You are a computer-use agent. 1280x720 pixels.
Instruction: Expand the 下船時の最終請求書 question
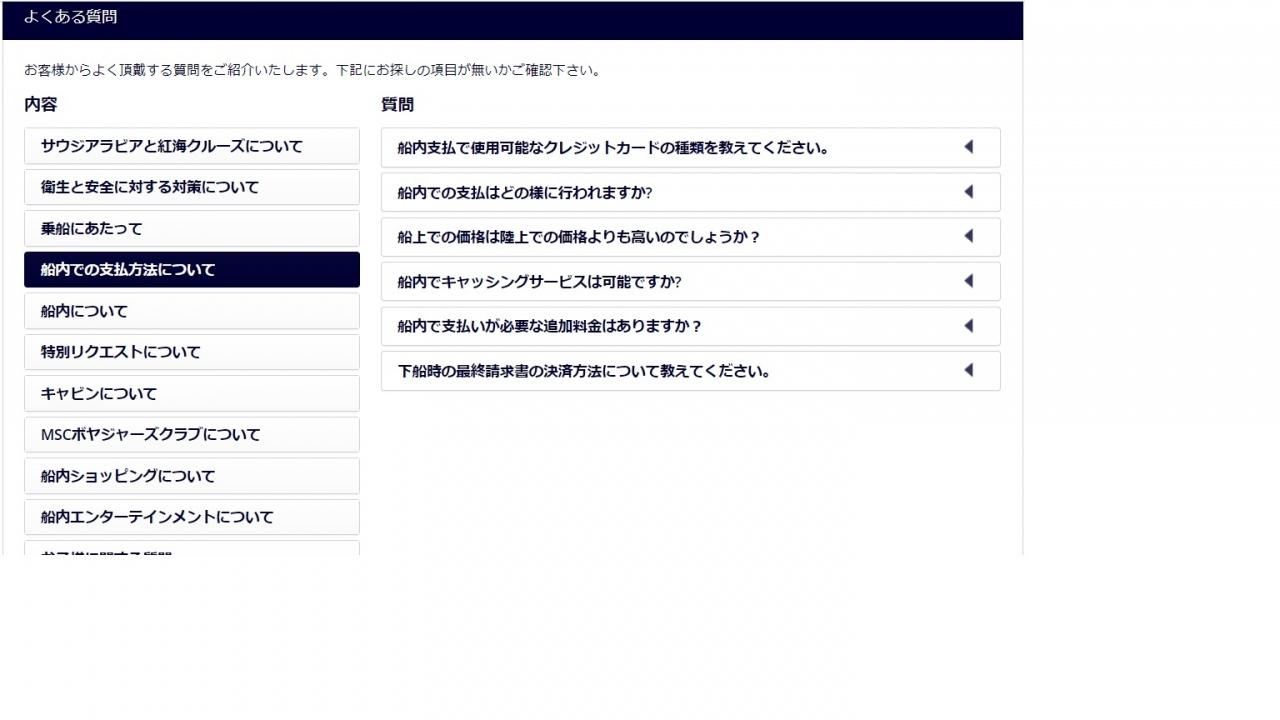[691, 371]
